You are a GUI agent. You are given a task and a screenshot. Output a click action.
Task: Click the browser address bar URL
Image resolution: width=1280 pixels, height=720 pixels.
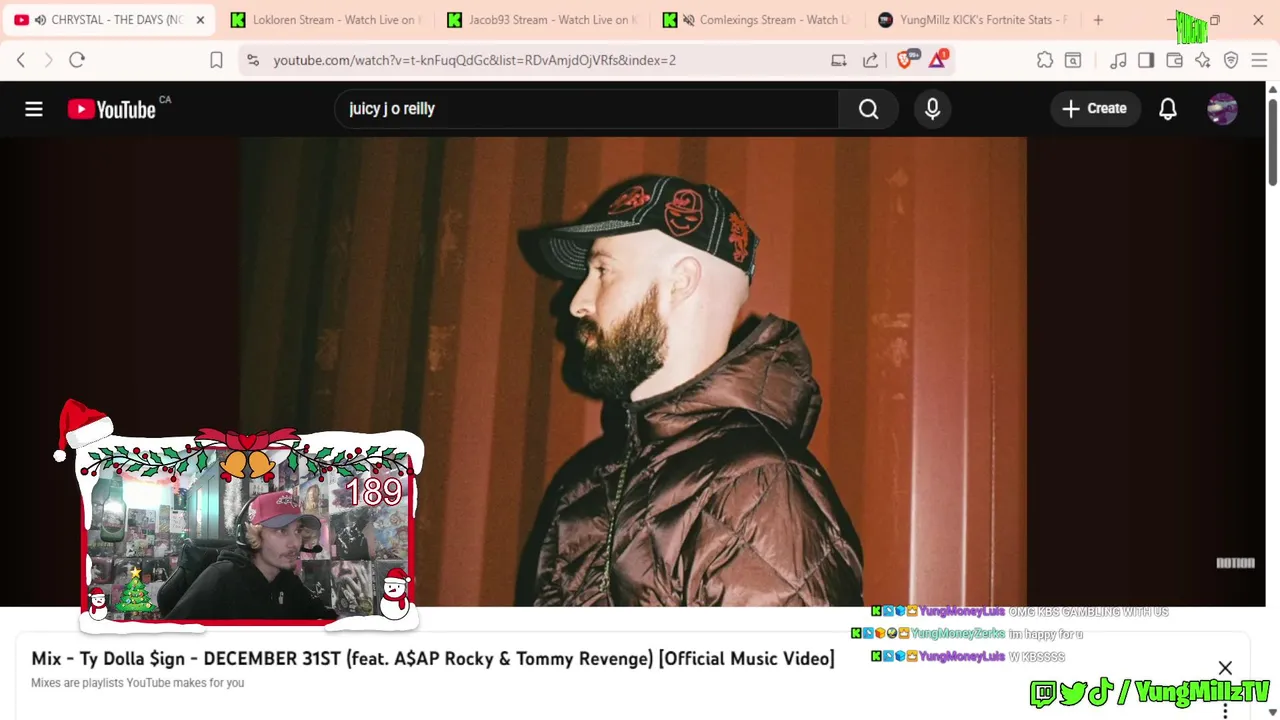point(475,60)
